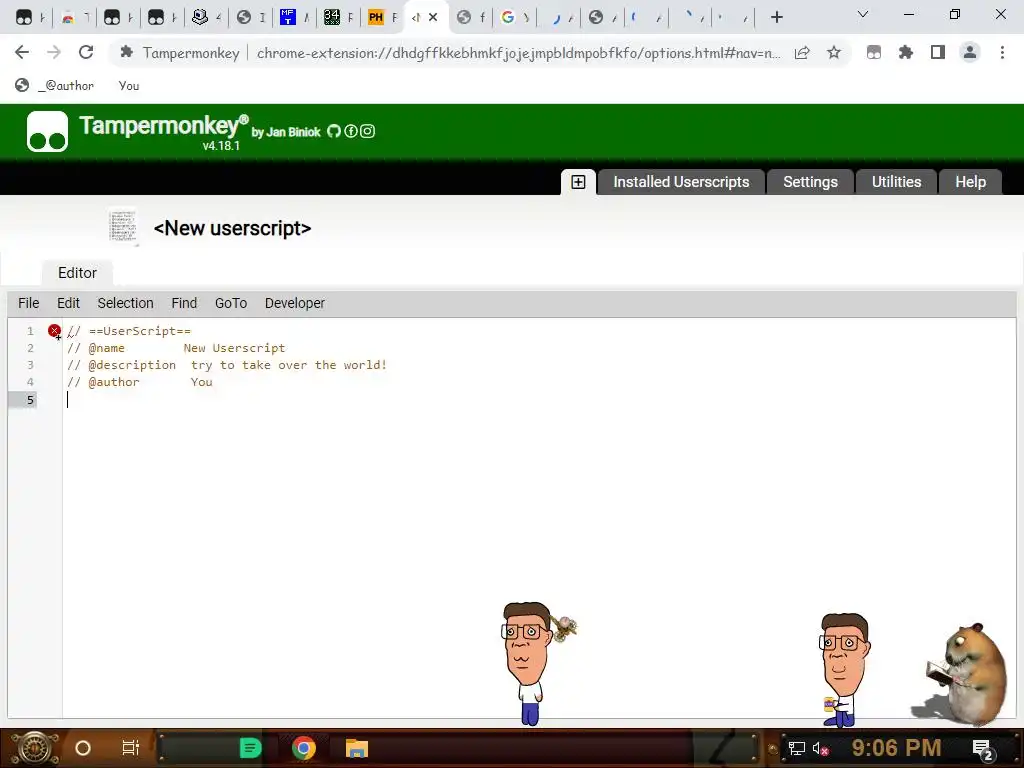
Task: Switch to the first Tampermonkey browser tab
Action: pos(30,18)
